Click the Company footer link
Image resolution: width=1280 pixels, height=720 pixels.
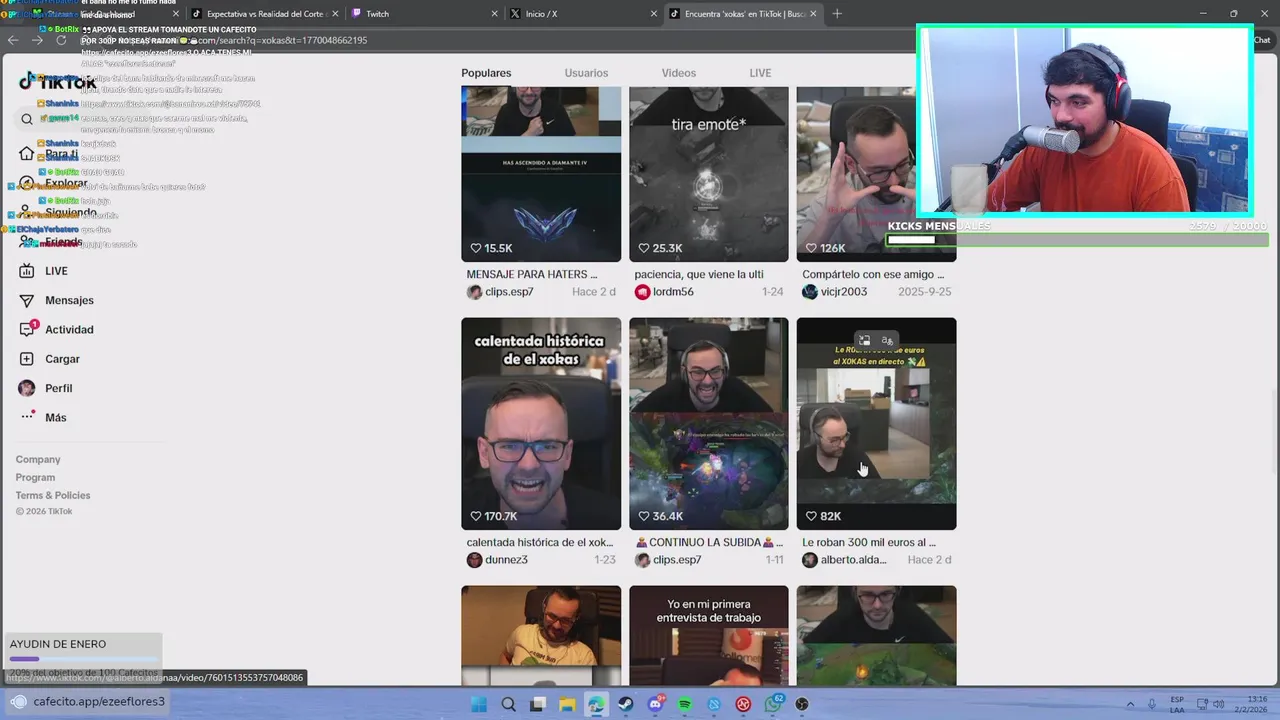[38, 459]
